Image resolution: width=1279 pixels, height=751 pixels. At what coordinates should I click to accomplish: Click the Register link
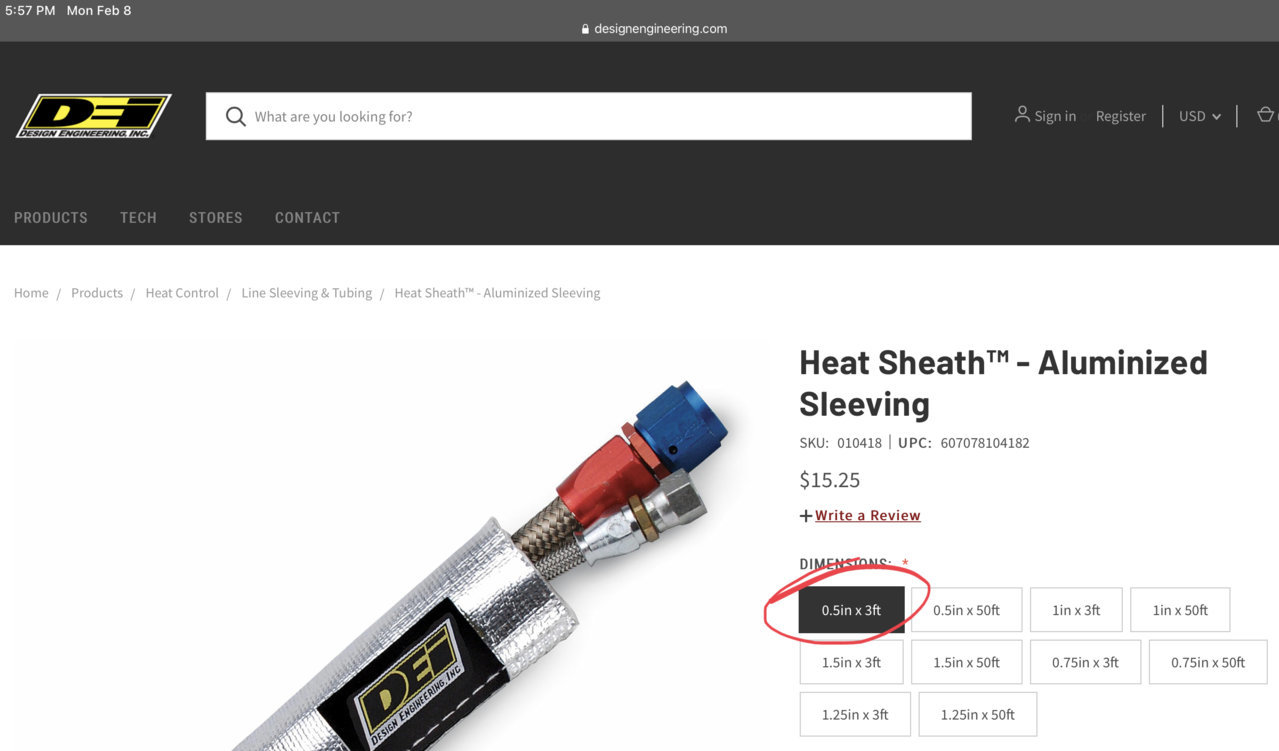click(1120, 116)
